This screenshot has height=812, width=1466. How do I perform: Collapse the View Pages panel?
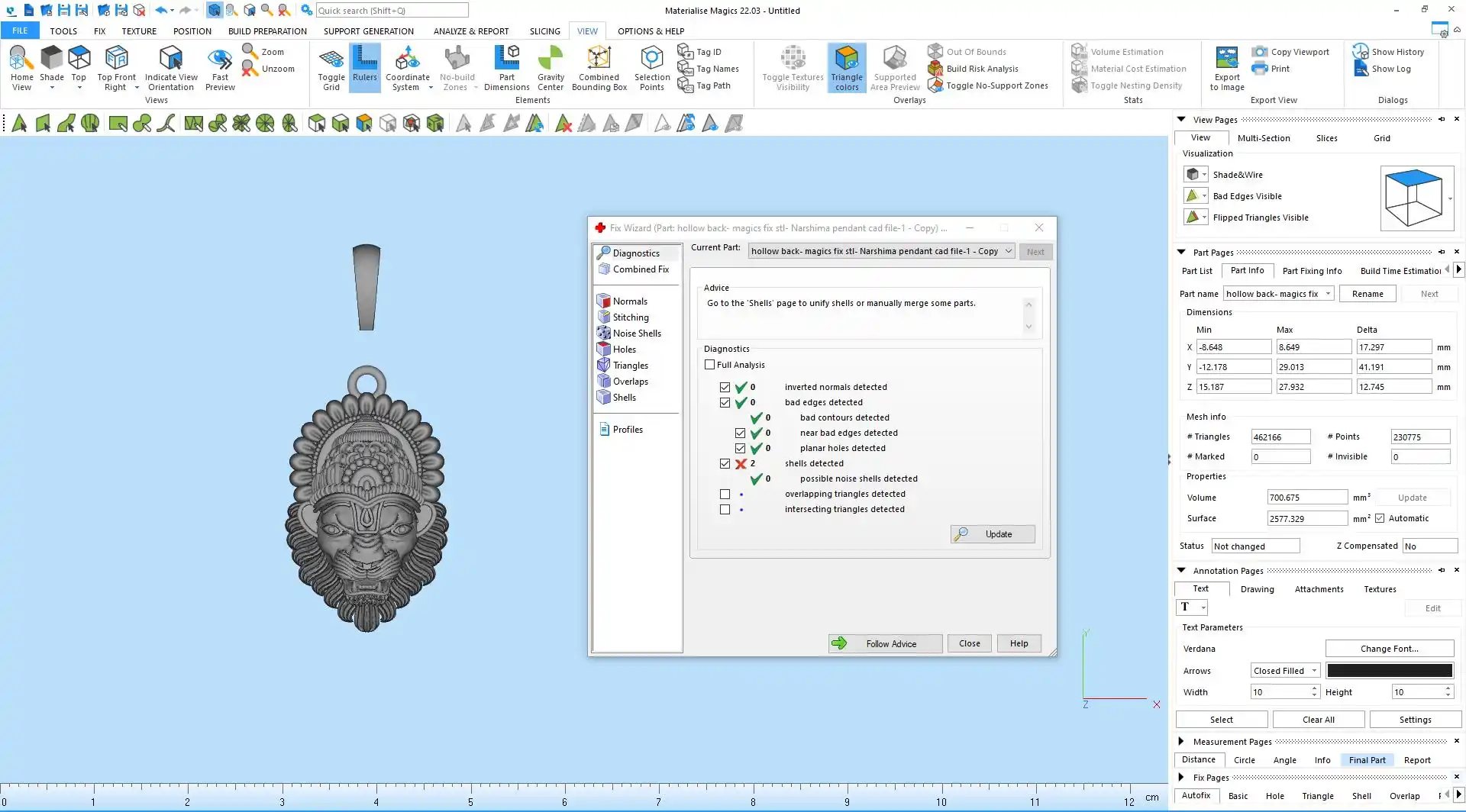click(1181, 120)
